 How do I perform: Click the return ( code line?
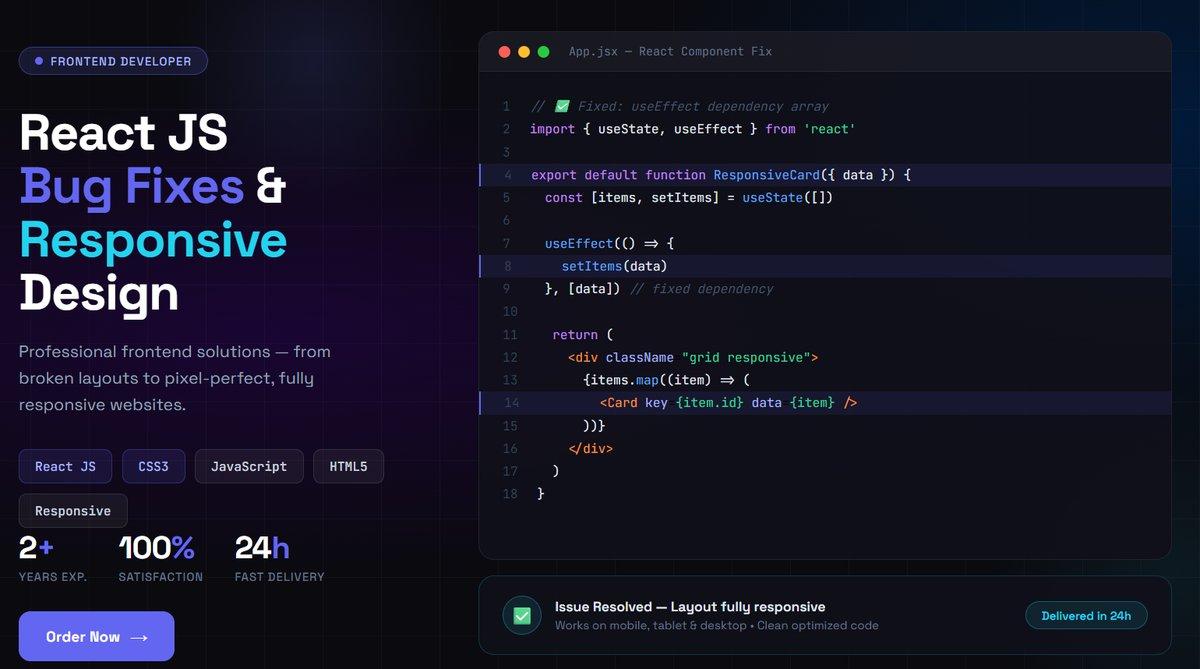point(582,335)
